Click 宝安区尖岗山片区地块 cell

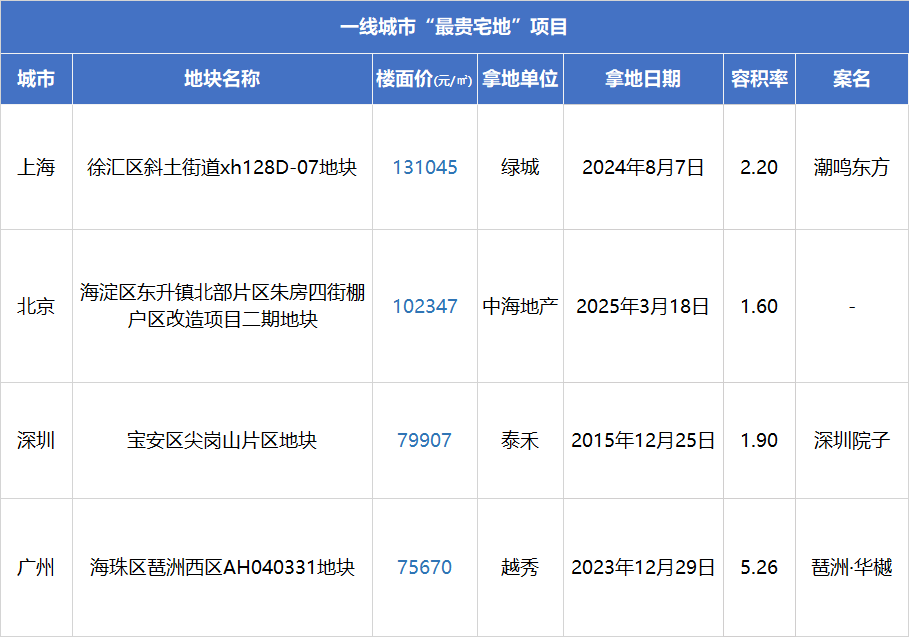tap(222, 441)
